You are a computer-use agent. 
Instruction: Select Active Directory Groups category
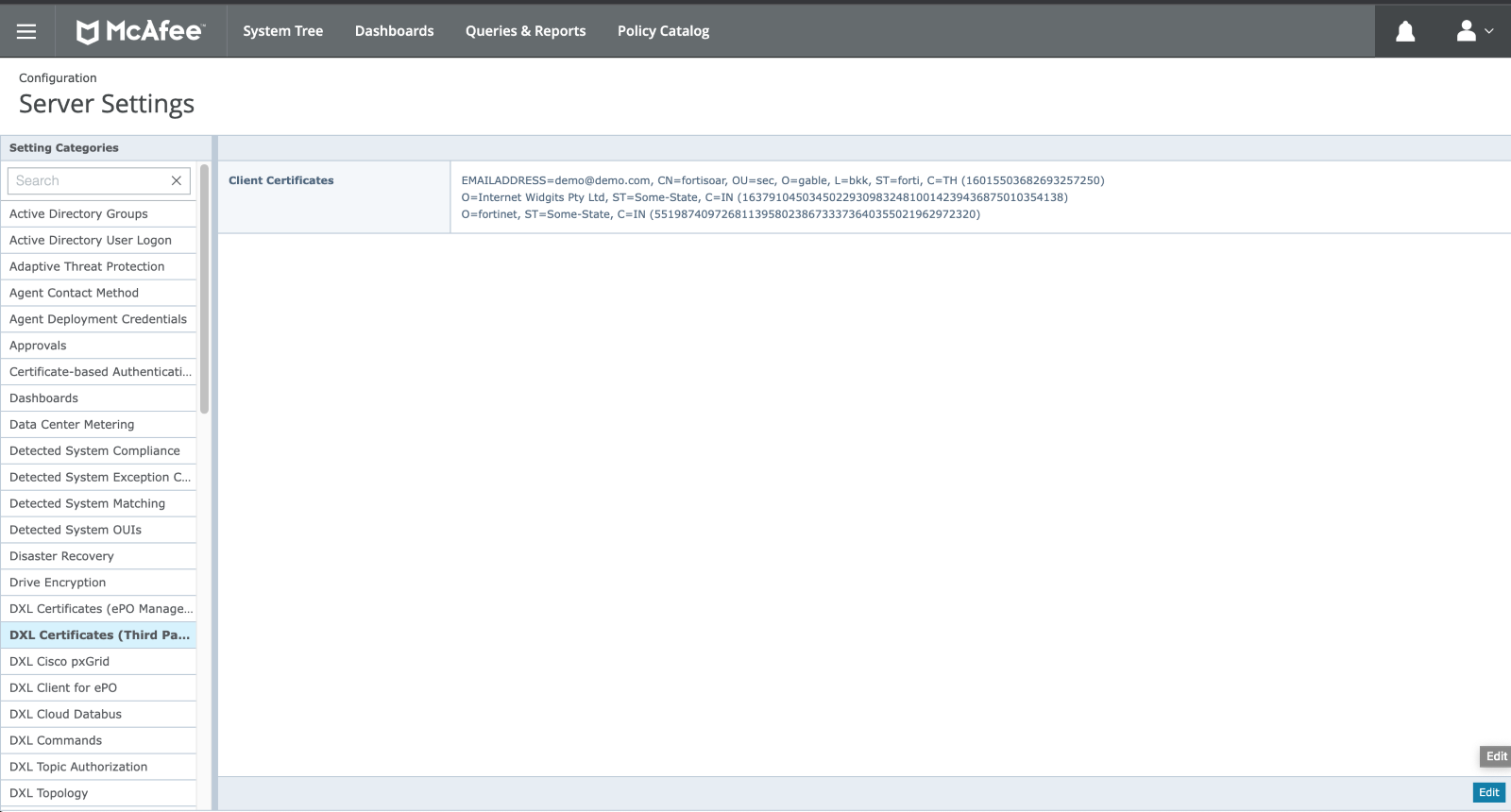pyautogui.click(x=78, y=214)
